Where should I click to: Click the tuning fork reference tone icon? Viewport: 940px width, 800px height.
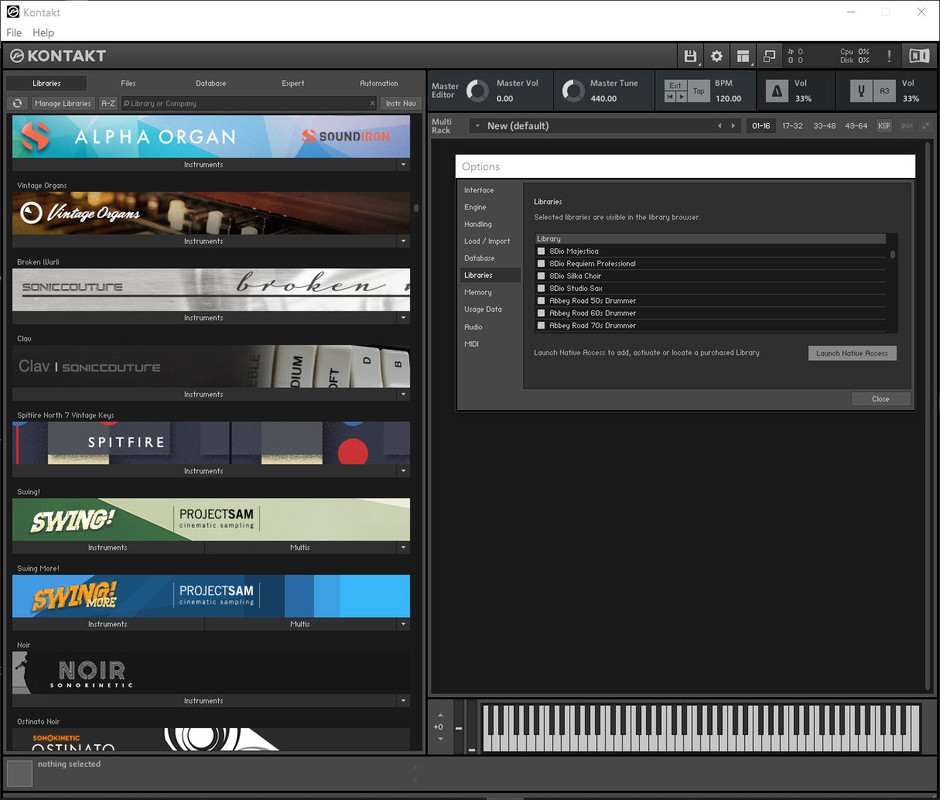(x=861, y=91)
